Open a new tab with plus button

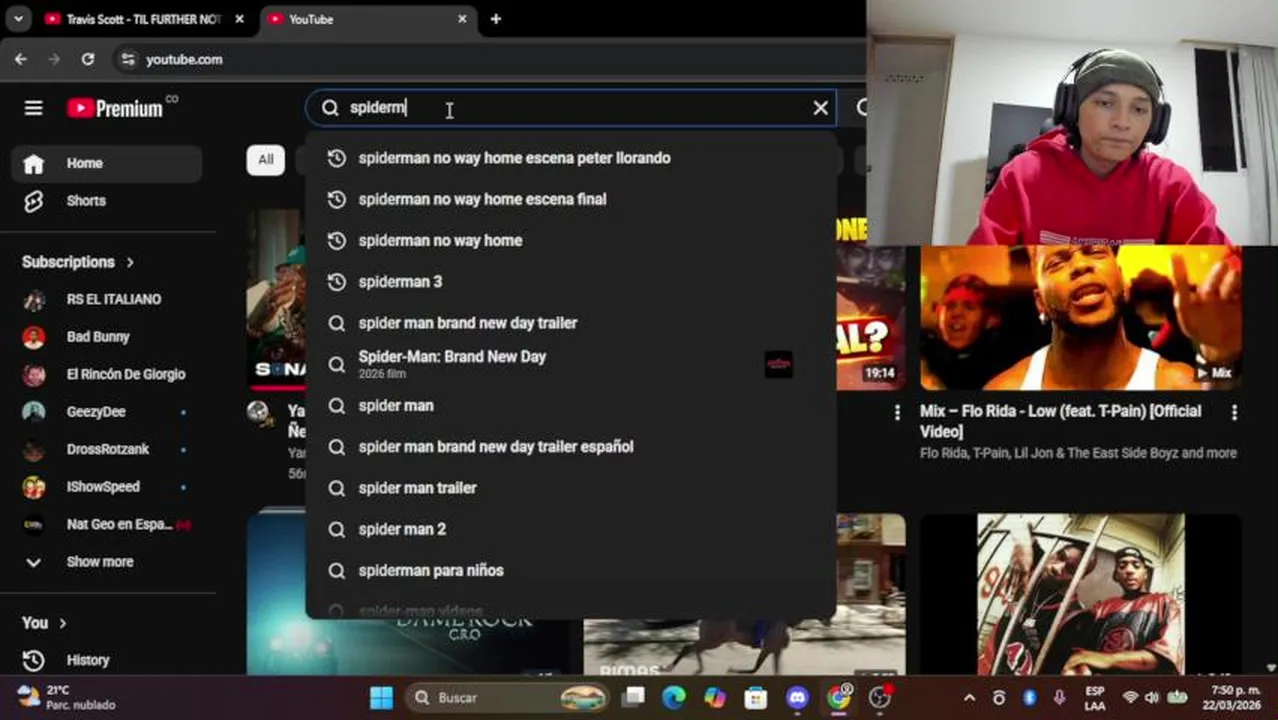495,19
